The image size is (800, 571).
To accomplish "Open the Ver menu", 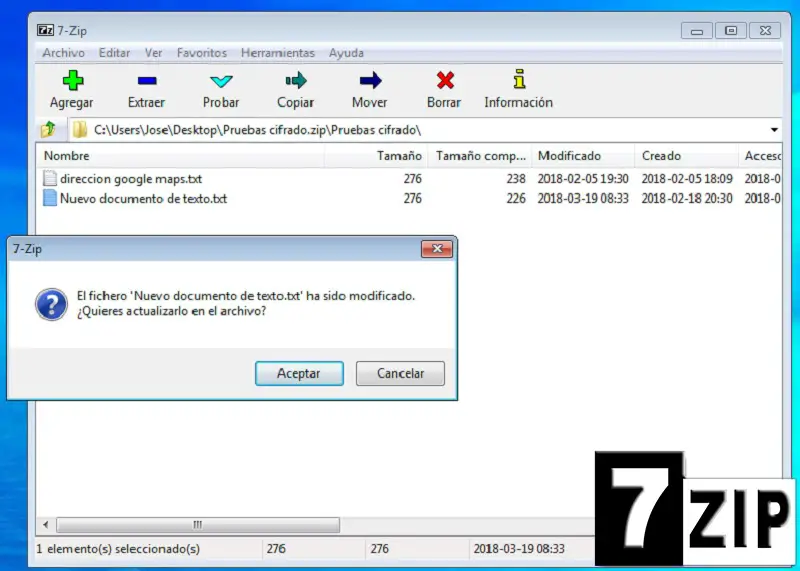I will (154, 53).
